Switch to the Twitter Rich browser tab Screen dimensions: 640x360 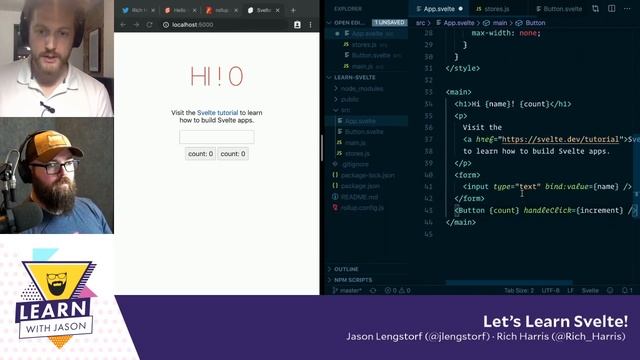pos(138,10)
